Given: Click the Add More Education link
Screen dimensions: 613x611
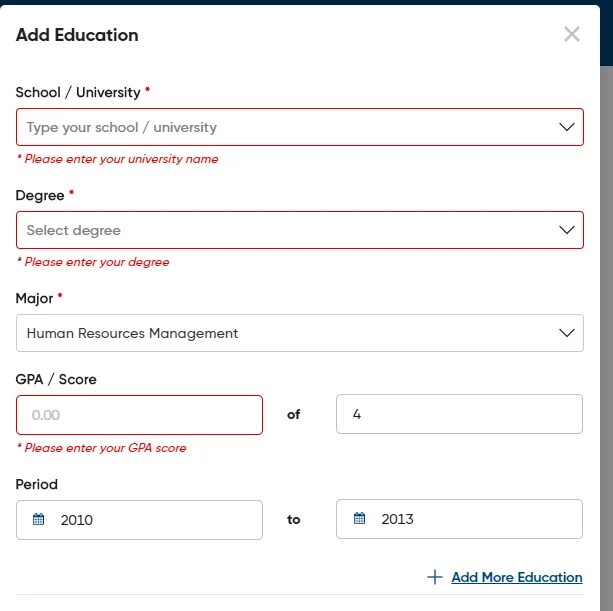Looking at the screenshot, I should [516, 577].
